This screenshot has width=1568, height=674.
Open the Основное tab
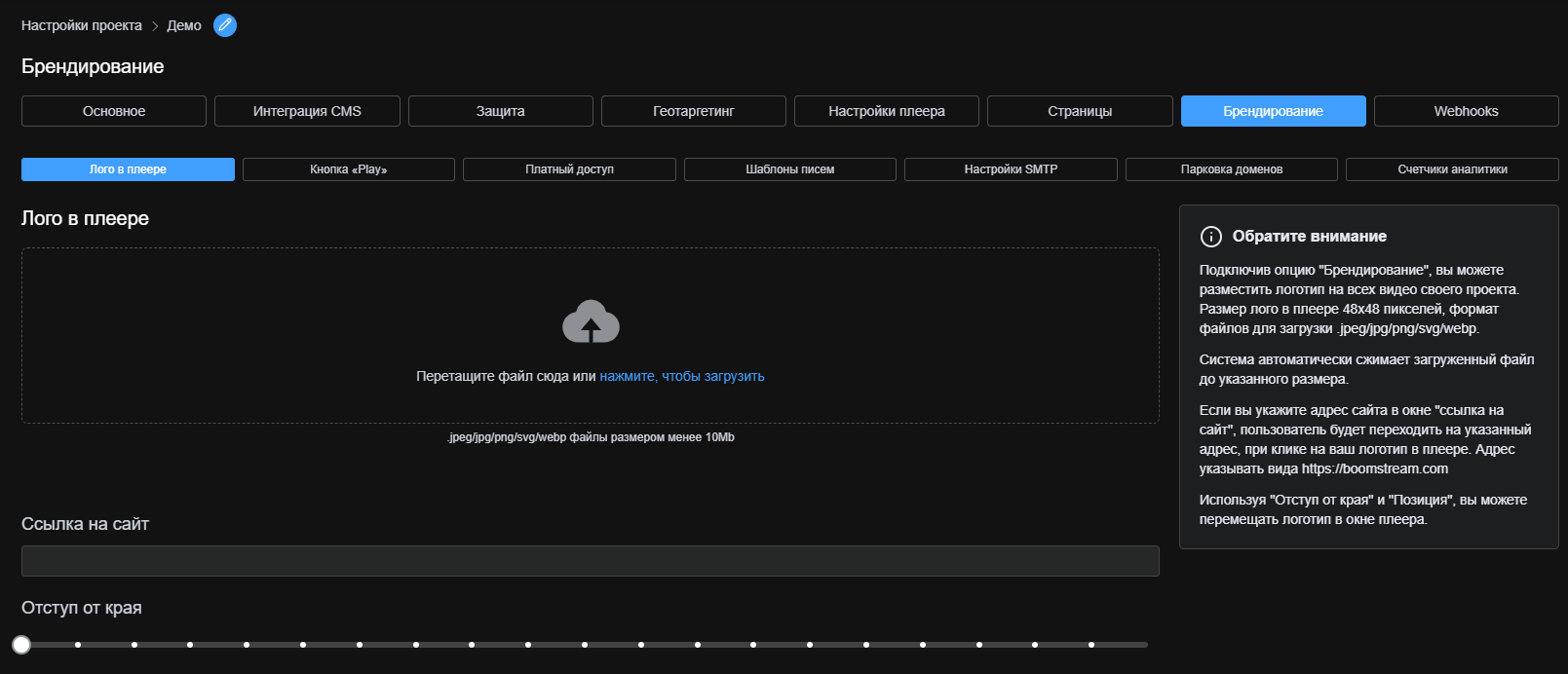click(114, 111)
